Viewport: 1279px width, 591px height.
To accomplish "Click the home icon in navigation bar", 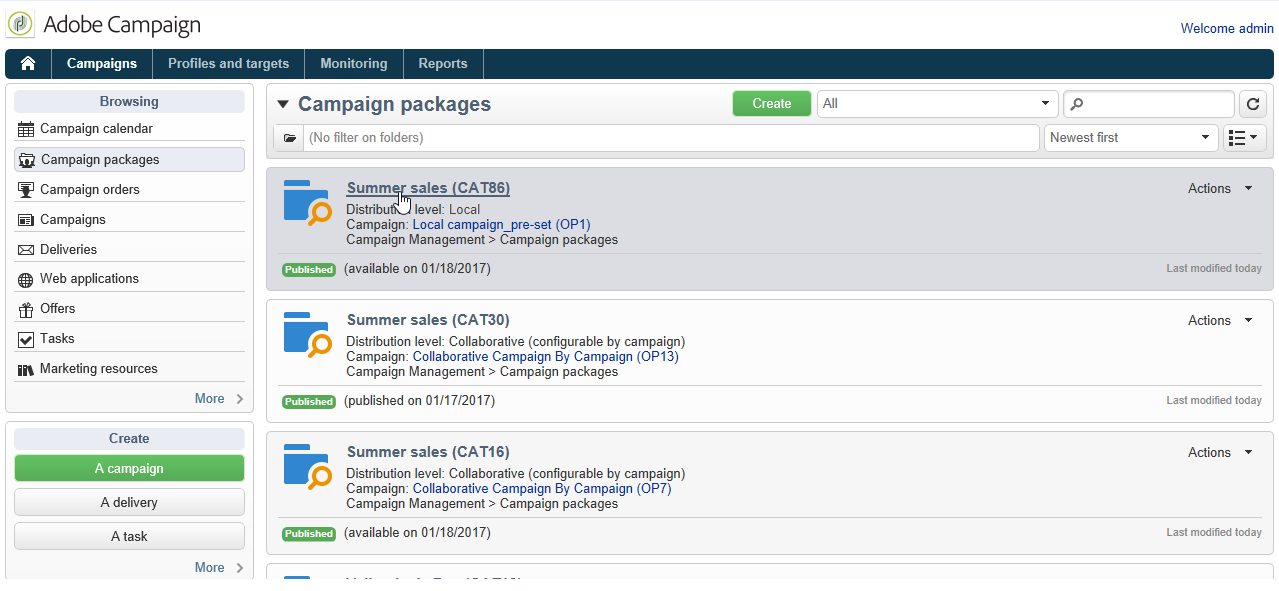I will point(28,64).
